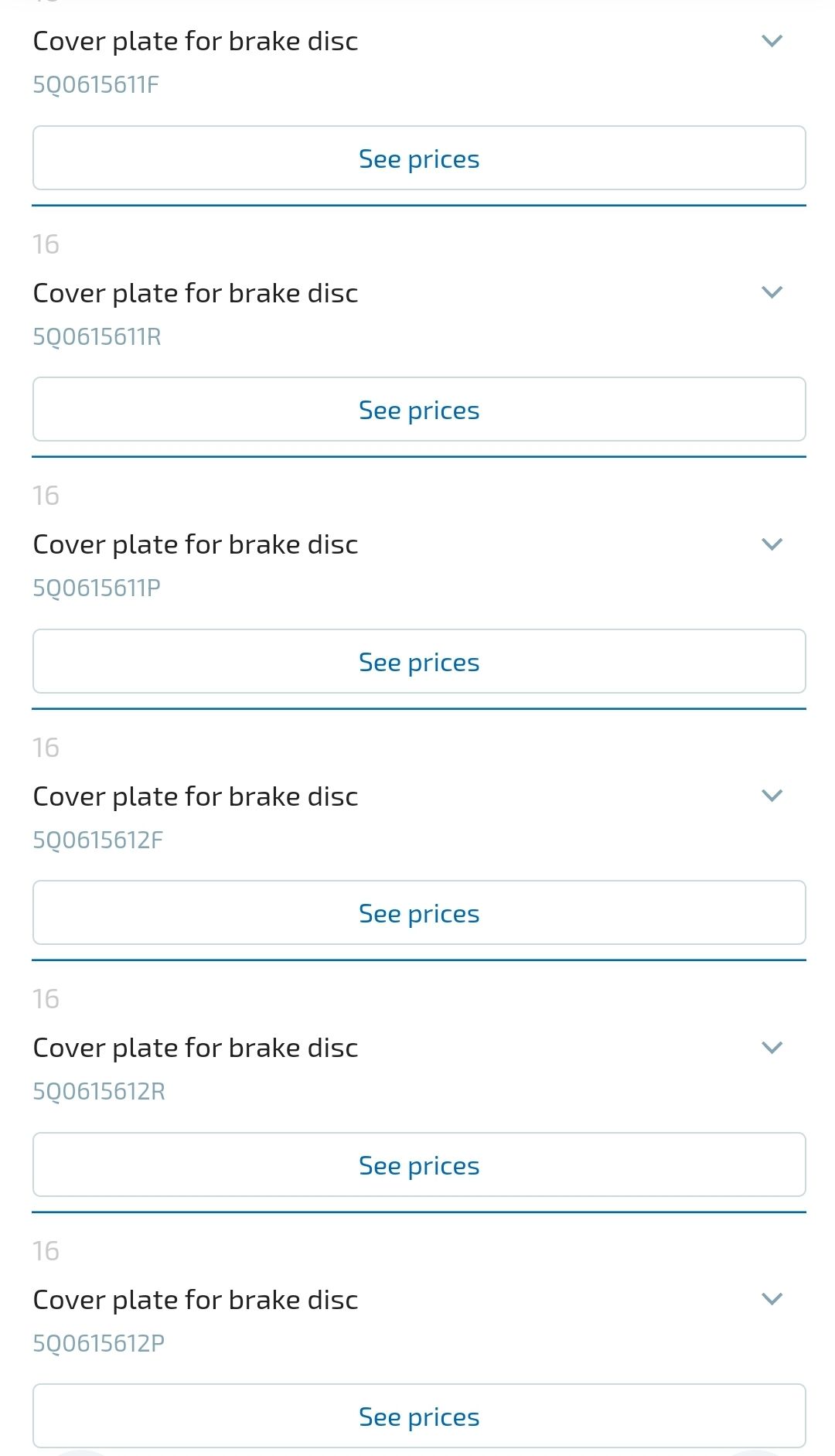See prices for part 5Q0615611F
Viewport: 835px width, 1456px height.
(x=419, y=159)
